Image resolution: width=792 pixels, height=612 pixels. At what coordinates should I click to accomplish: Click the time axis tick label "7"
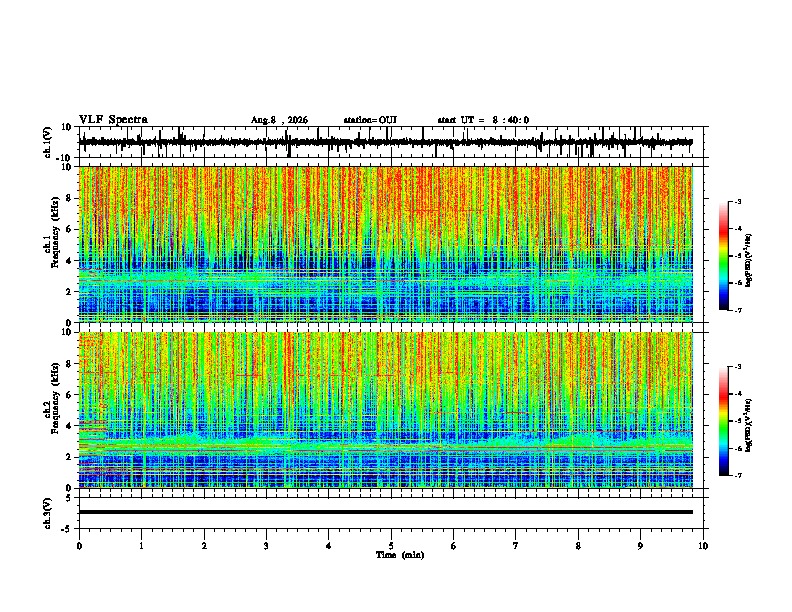[x=516, y=546]
